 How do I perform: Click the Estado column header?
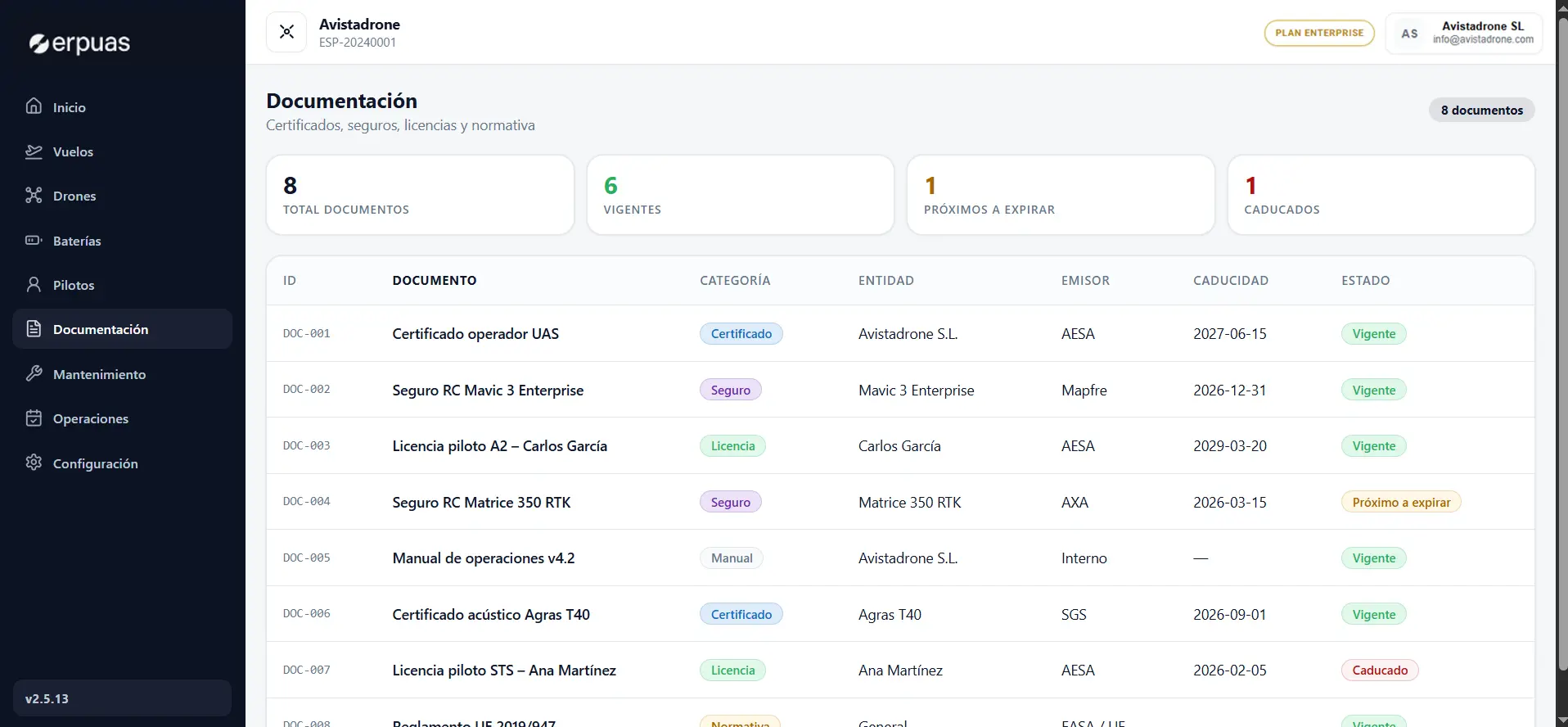[x=1365, y=281]
